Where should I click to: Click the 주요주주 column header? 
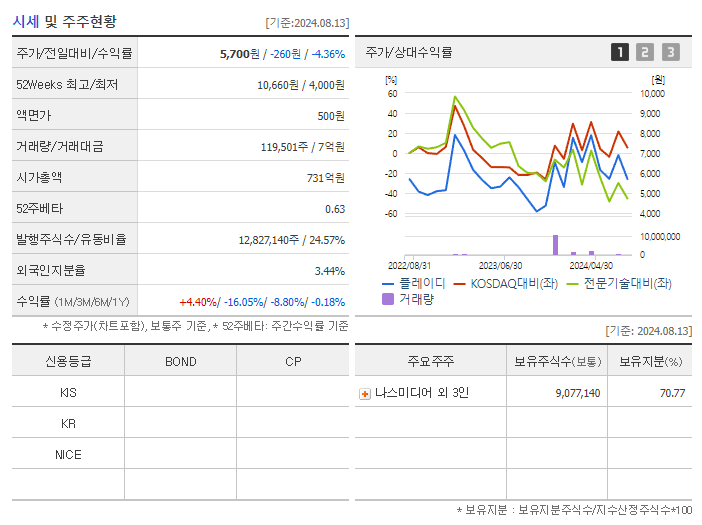coord(431,361)
